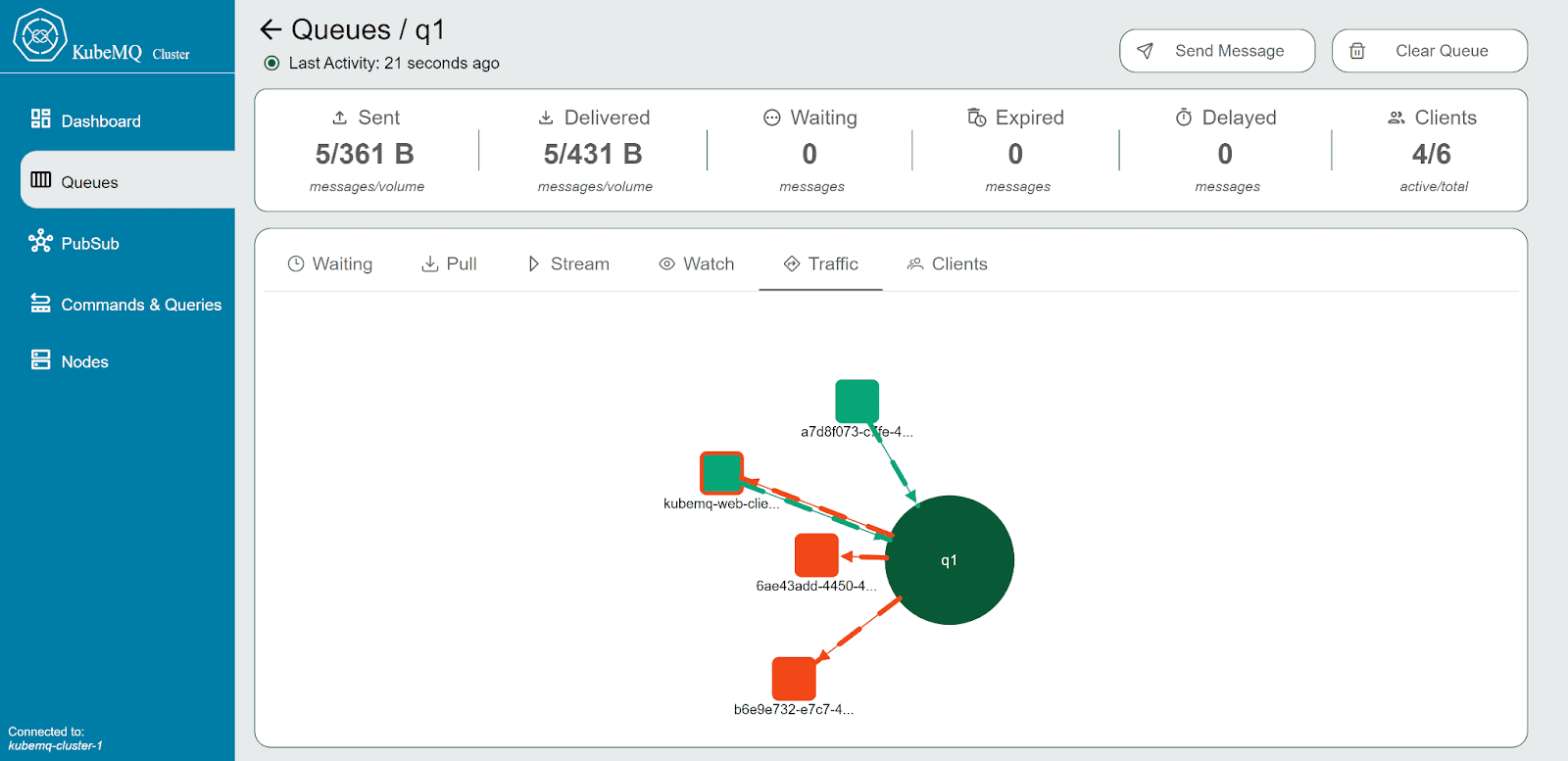This screenshot has height=761, width=1568.
Task: Select Queues in the sidebar
Action: coord(127,180)
